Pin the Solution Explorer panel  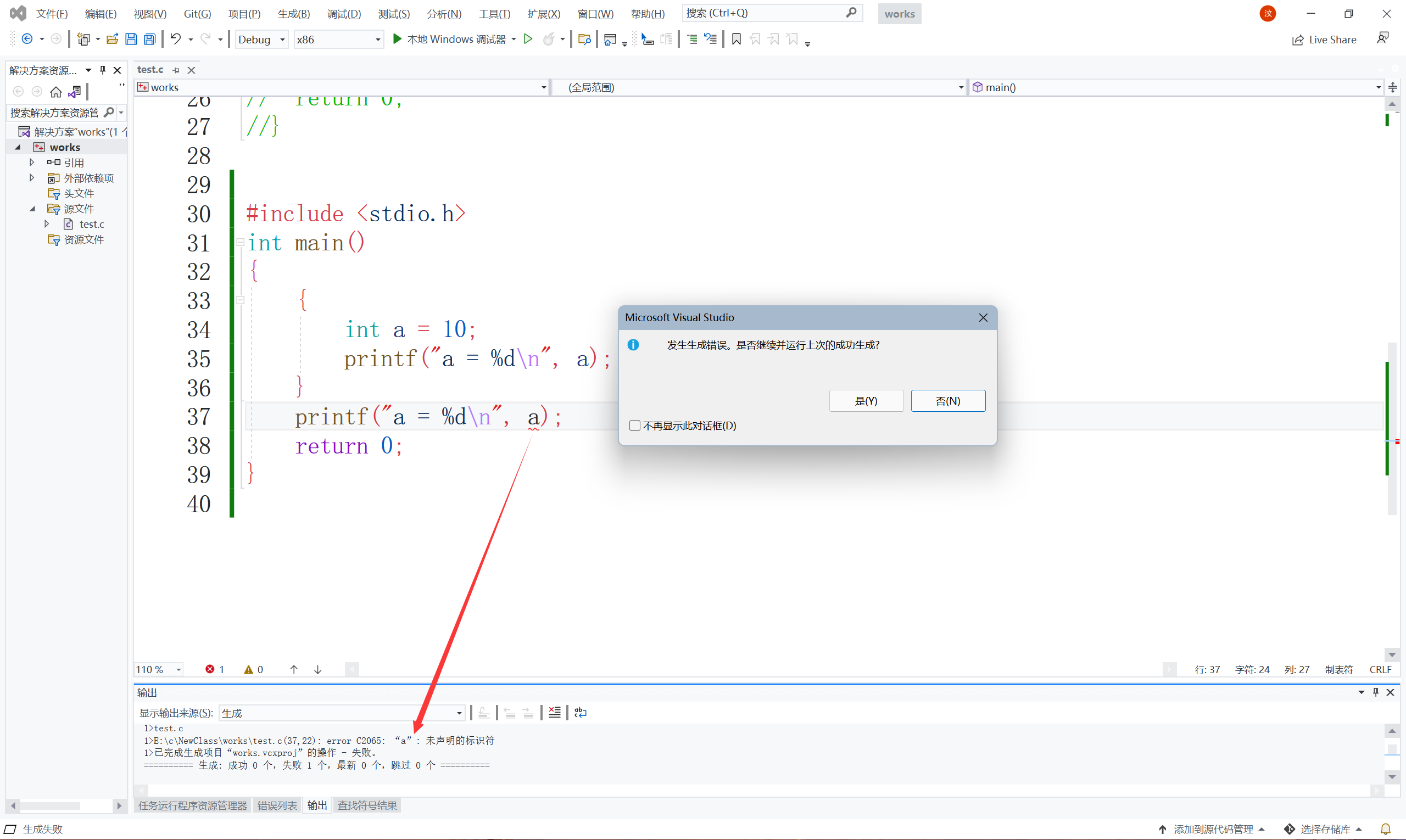click(x=103, y=70)
